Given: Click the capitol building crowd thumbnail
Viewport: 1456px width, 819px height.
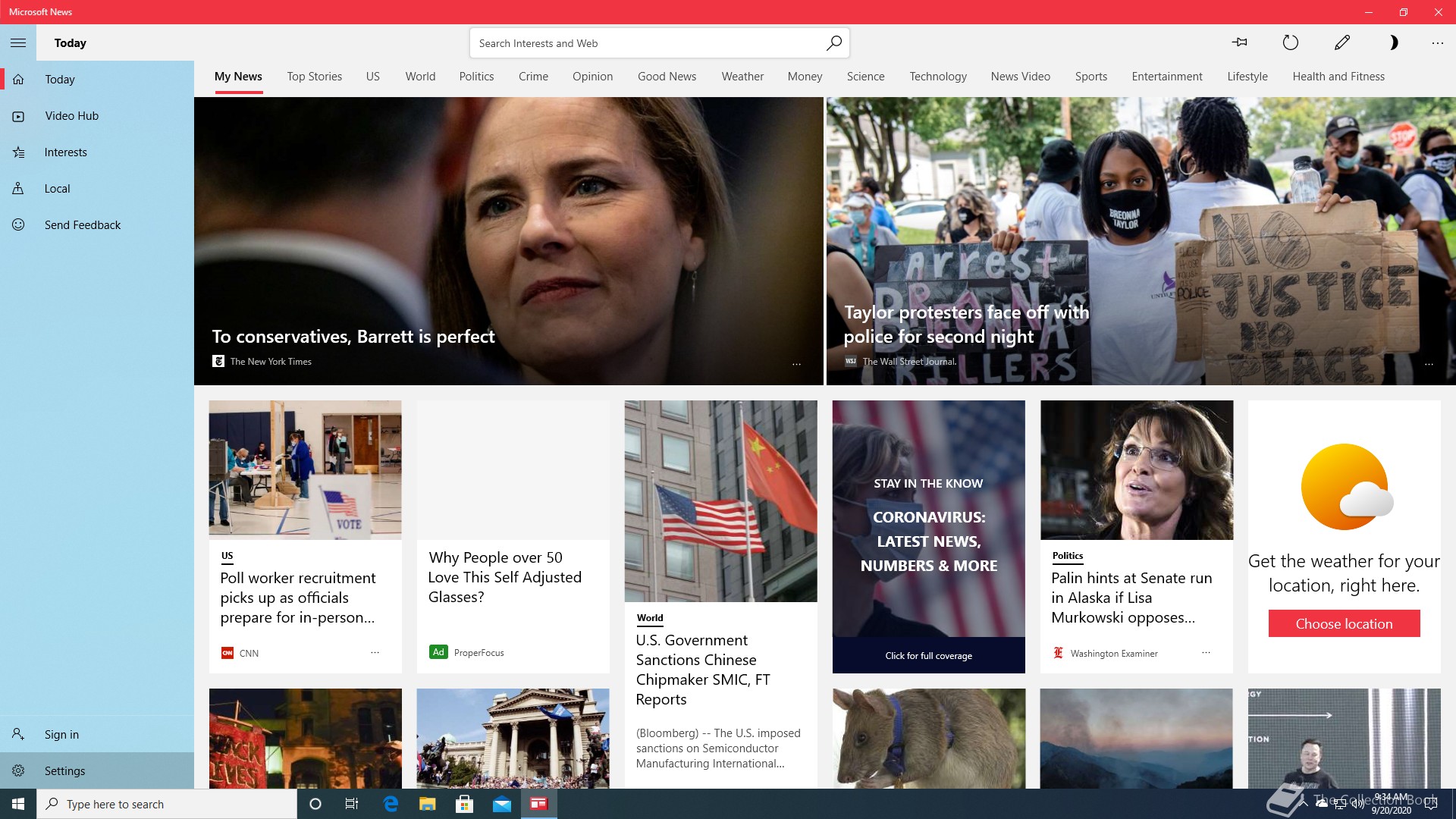Looking at the screenshot, I should coord(513,739).
